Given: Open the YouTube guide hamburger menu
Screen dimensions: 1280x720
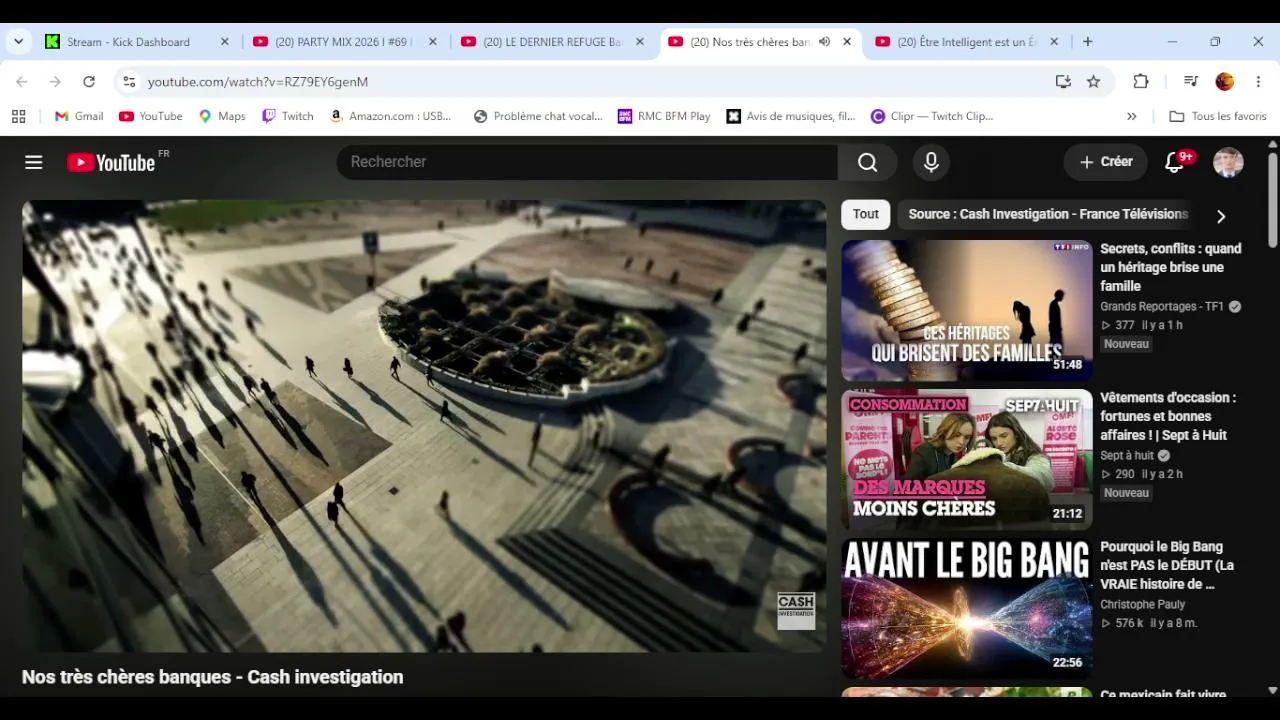Looking at the screenshot, I should (x=34, y=162).
